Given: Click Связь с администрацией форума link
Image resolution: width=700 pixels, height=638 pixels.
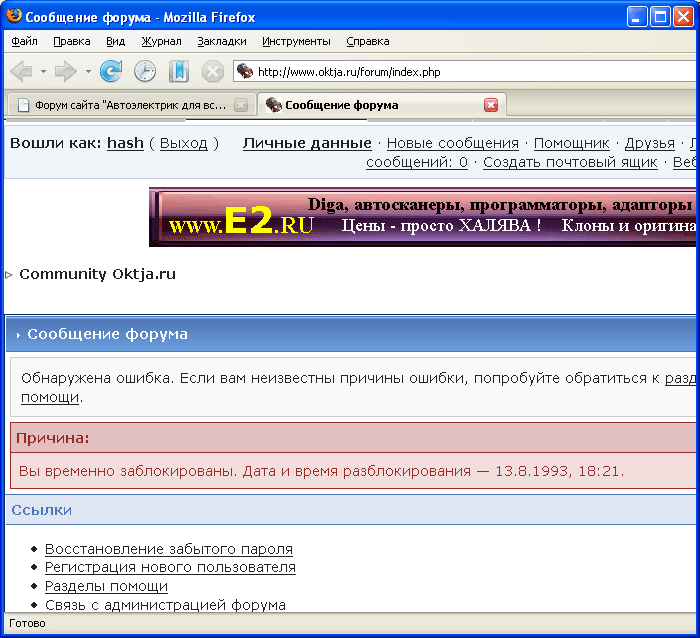Looking at the screenshot, I should [x=165, y=605].
